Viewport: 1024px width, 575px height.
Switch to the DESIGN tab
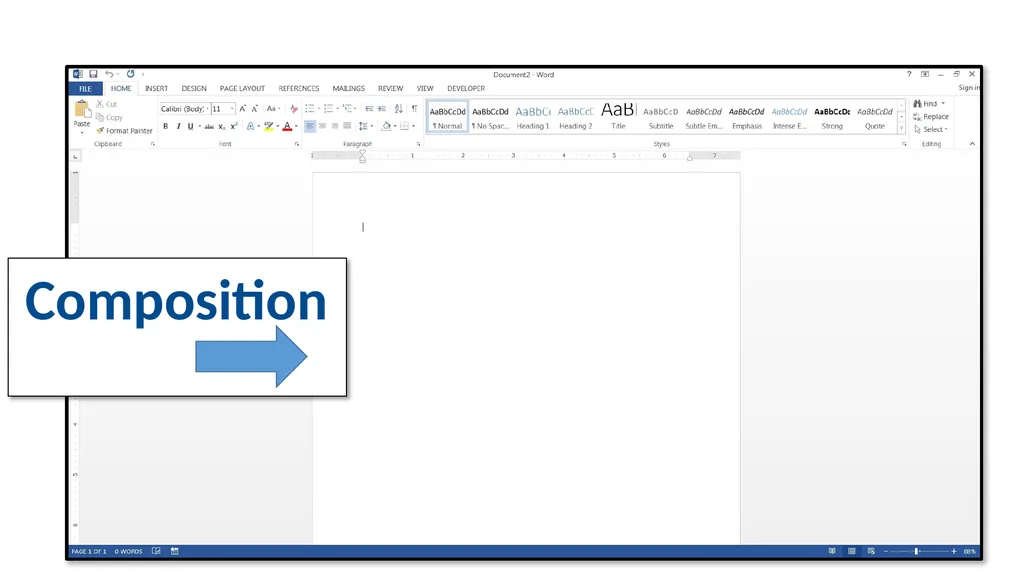[x=194, y=88]
